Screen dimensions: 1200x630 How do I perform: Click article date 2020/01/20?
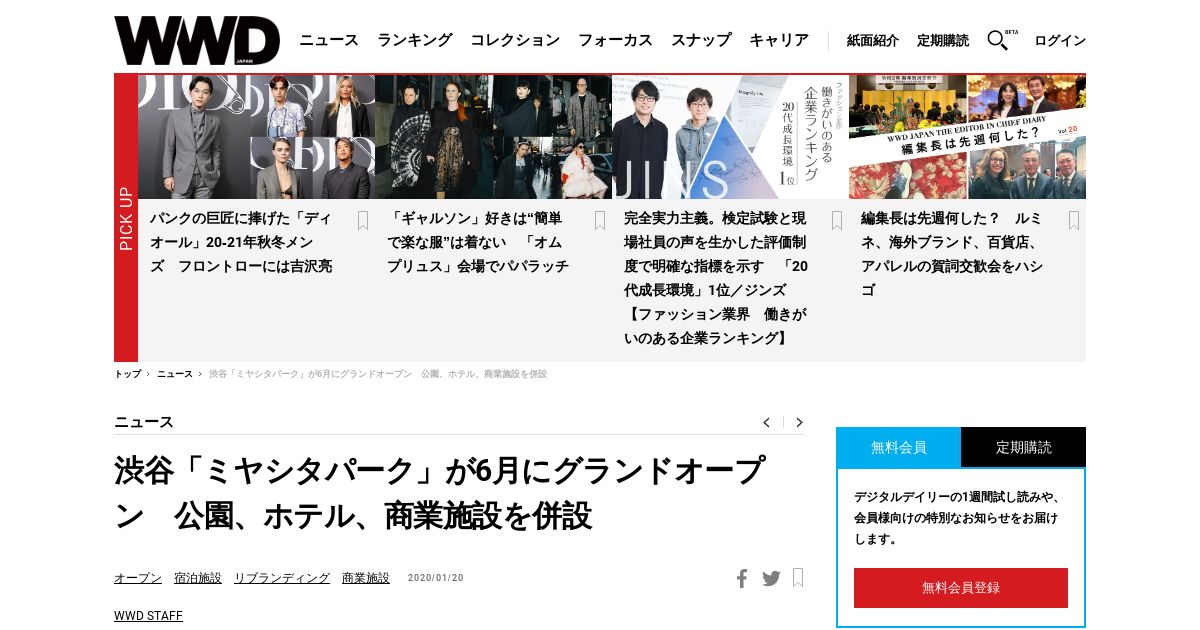click(x=436, y=578)
